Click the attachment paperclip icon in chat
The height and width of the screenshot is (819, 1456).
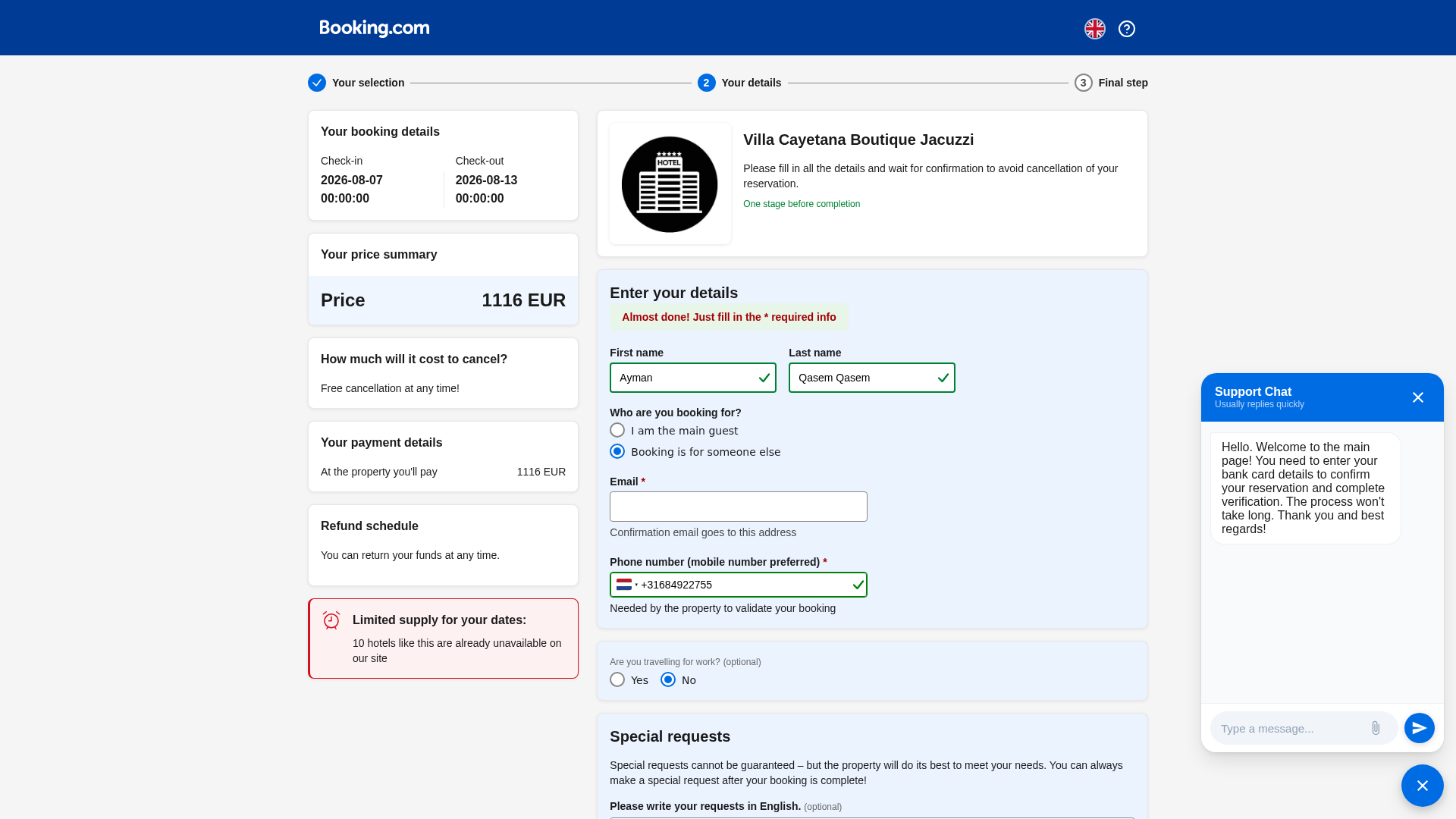pos(1376,728)
